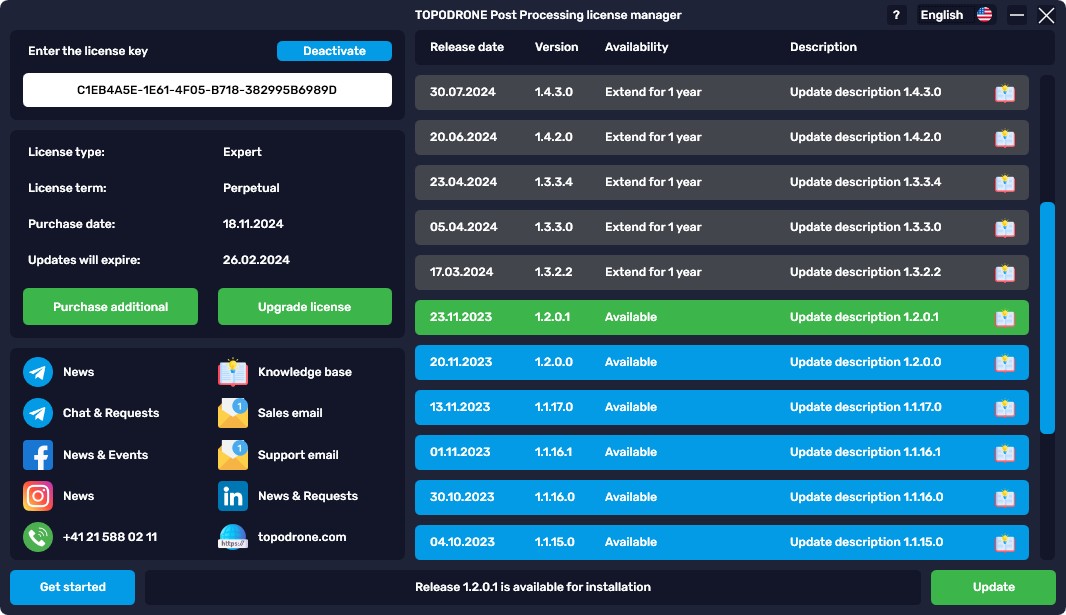Open update description book icon for 1.3.3.0
Image resolution: width=1066 pixels, height=615 pixels.
tap(1004, 228)
